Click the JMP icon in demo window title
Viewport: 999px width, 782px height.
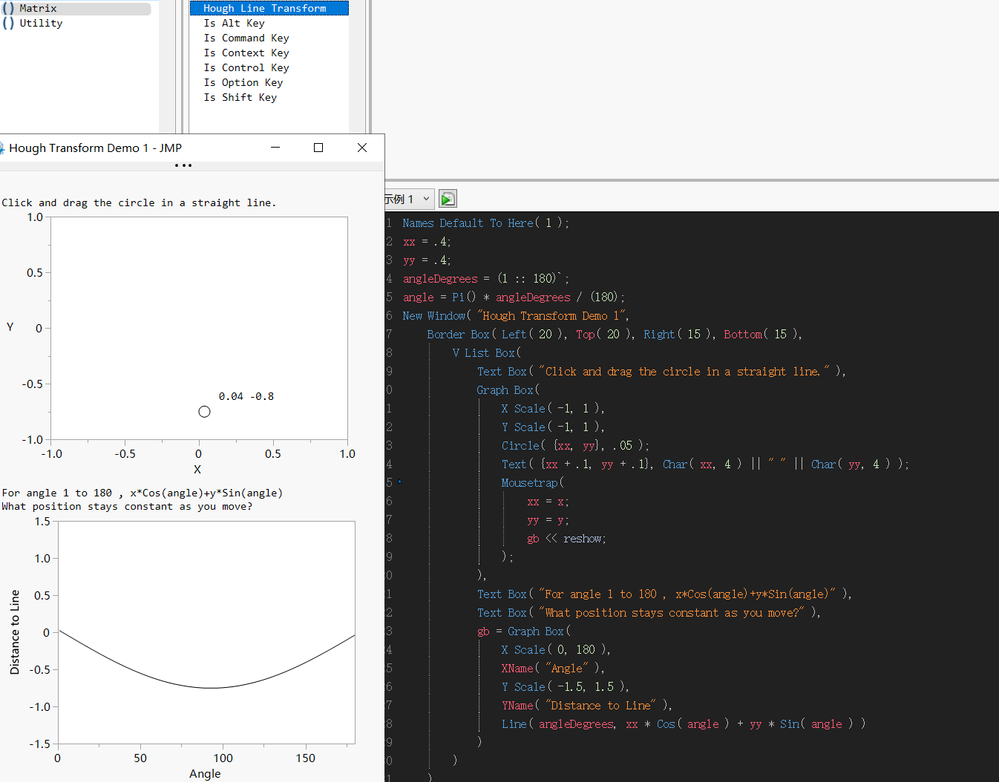(2, 148)
